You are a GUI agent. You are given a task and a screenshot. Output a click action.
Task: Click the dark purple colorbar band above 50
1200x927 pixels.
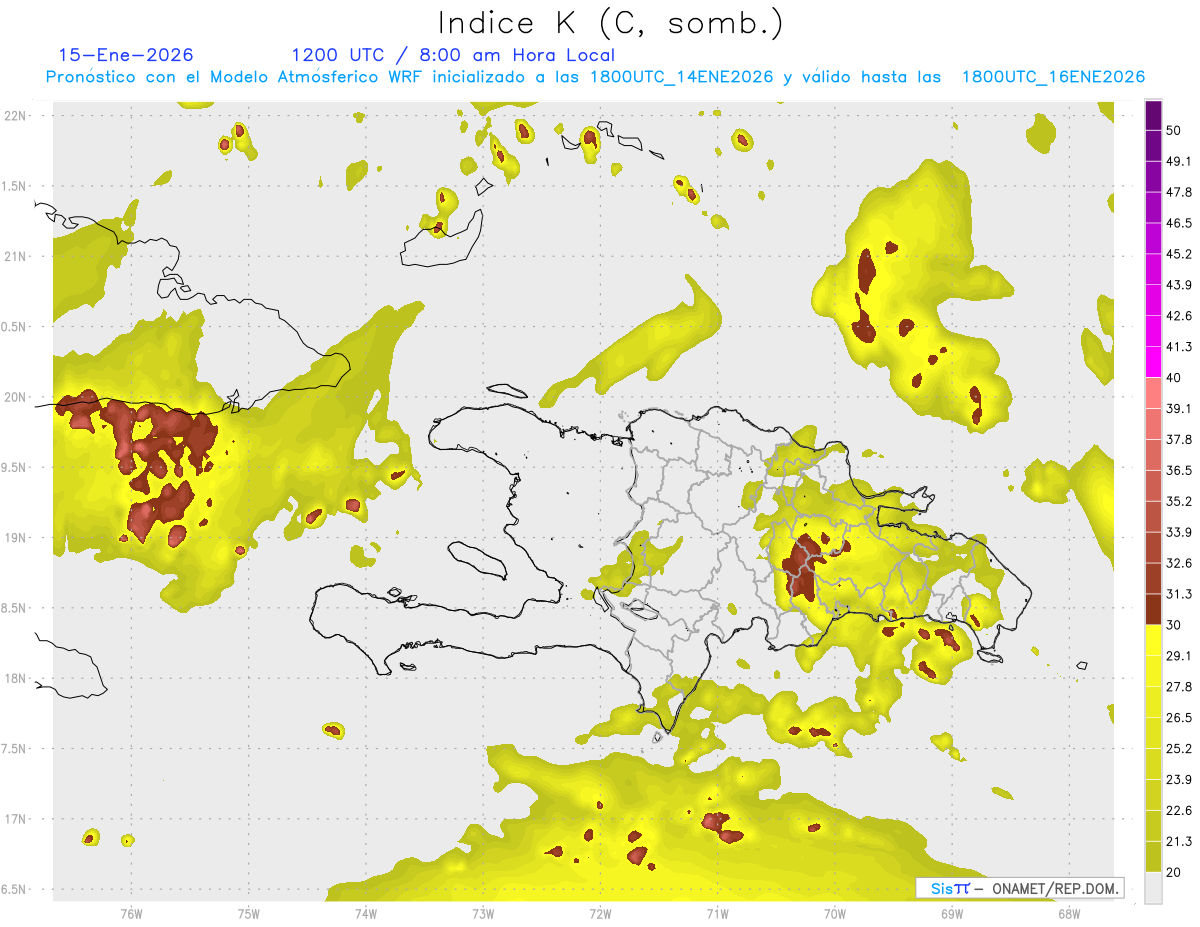(x=1153, y=115)
